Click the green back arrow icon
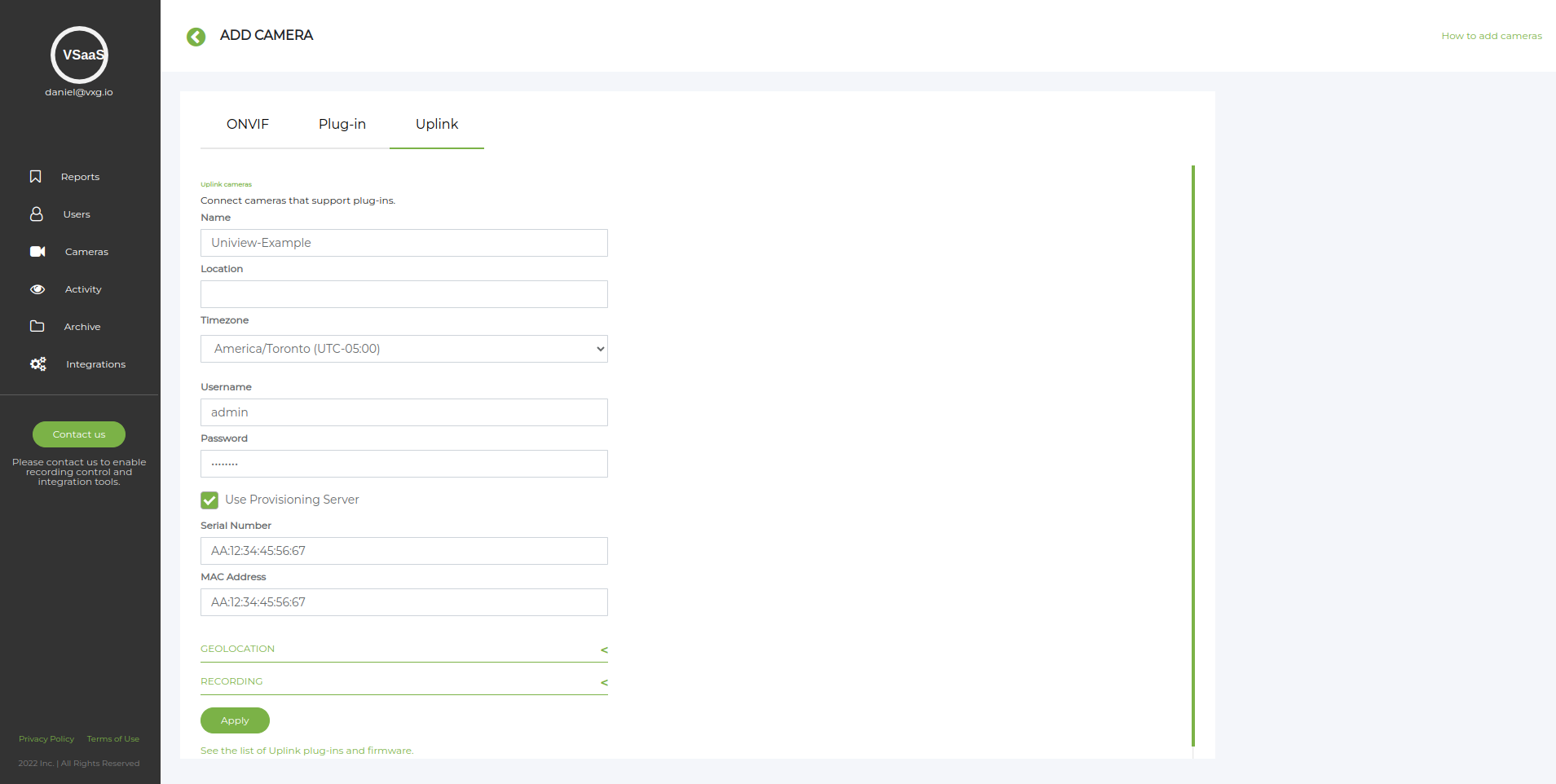This screenshot has height=784, width=1556. [x=196, y=37]
